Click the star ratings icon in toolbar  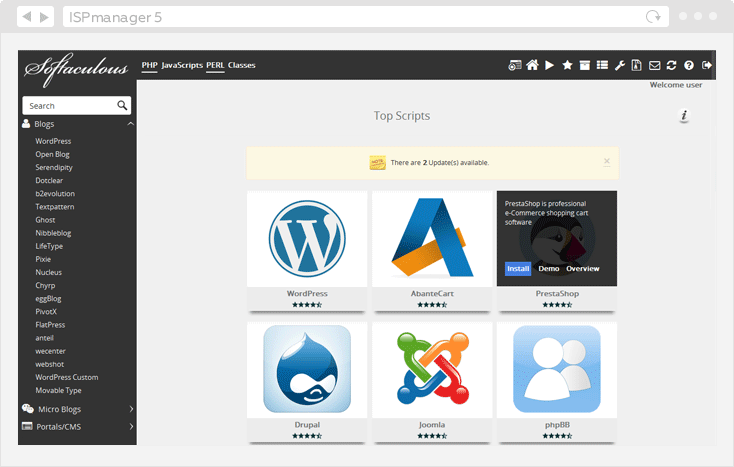567,66
